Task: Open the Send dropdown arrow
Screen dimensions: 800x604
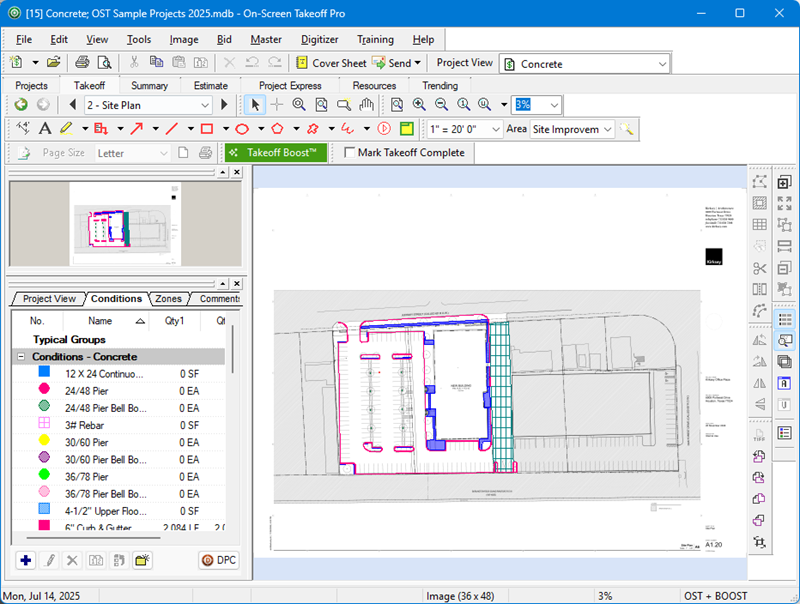Action: (417, 63)
